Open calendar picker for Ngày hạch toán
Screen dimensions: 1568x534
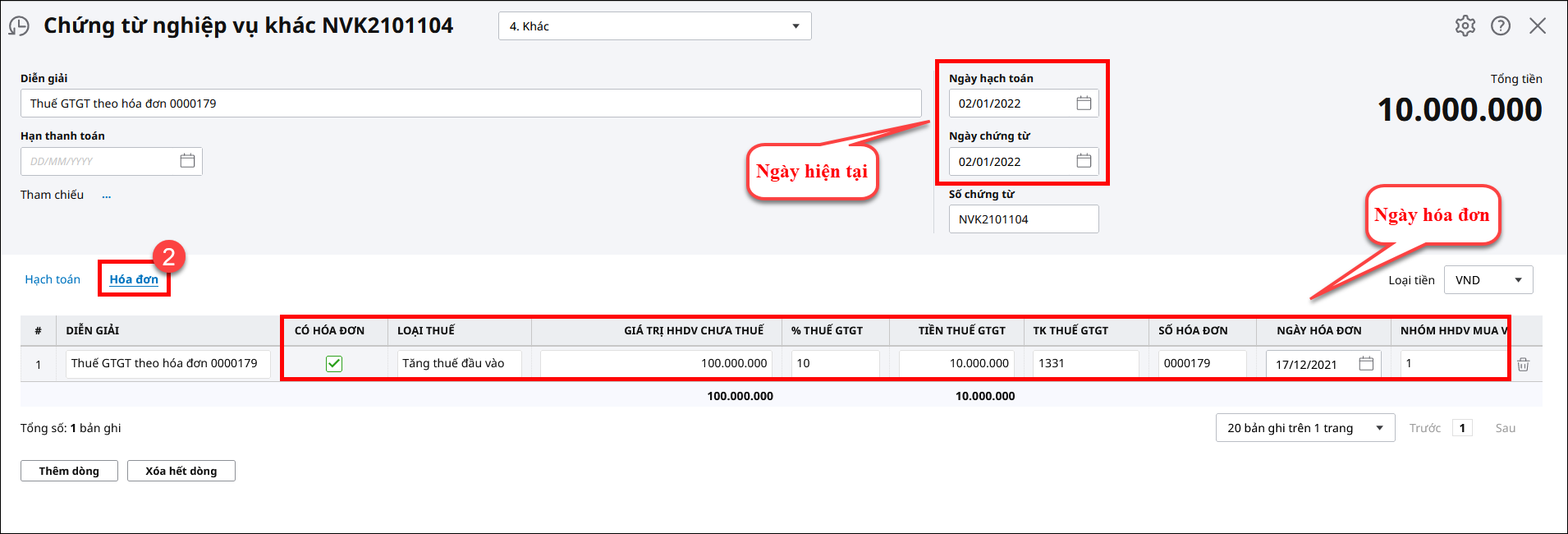coord(1084,104)
